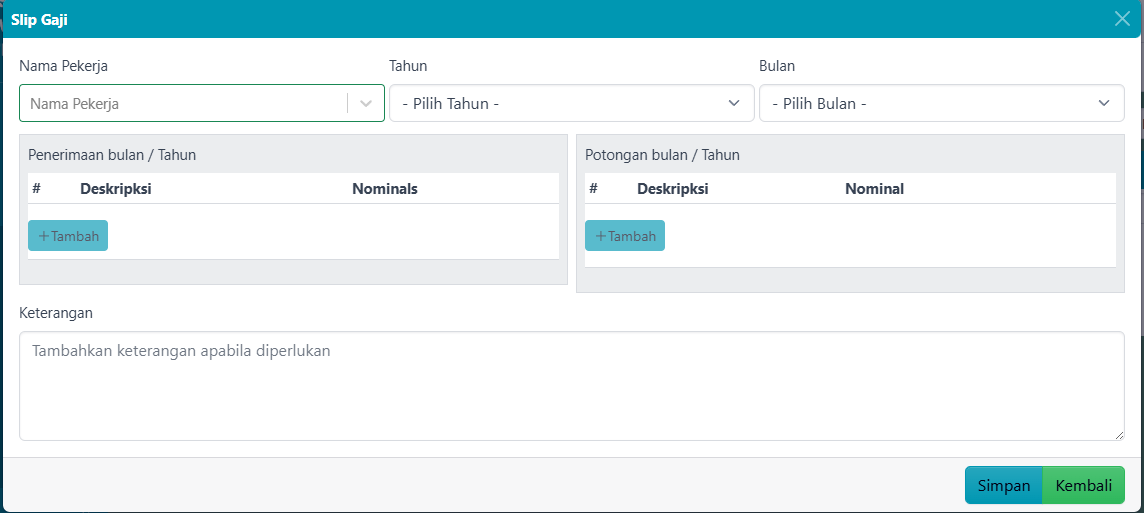The width and height of the screenshot is (1144, 513).
Task: Expand the Nama Pekerja chevron arrow
Action: coord(366,103)
